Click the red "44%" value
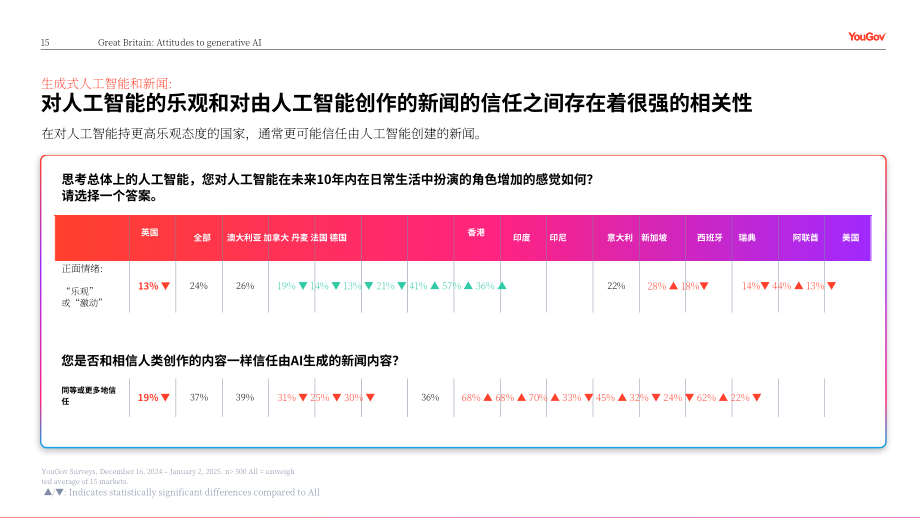Image resolution: width=920 pixels, height=518 pixels. tap(782, 286)
